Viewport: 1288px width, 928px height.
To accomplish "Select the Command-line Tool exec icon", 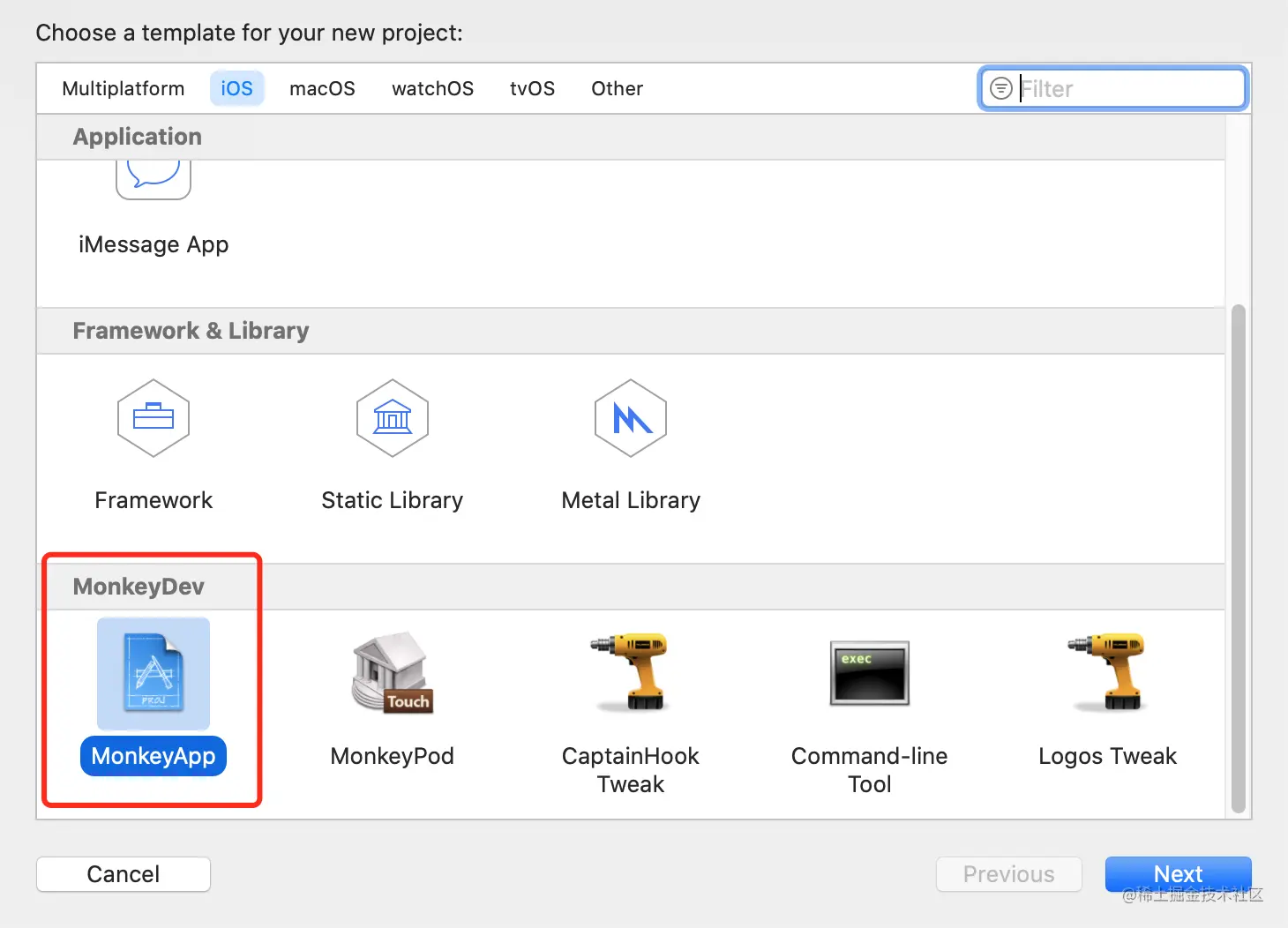I will [870, 673].
